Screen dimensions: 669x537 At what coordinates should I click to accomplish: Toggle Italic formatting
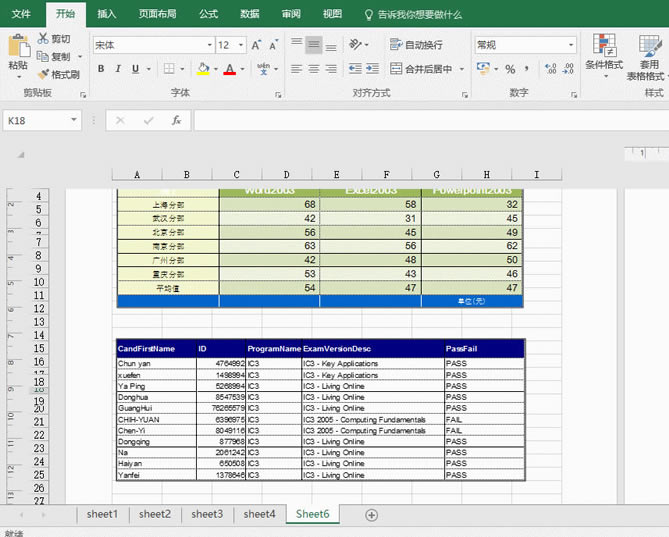tap(118, 69)
